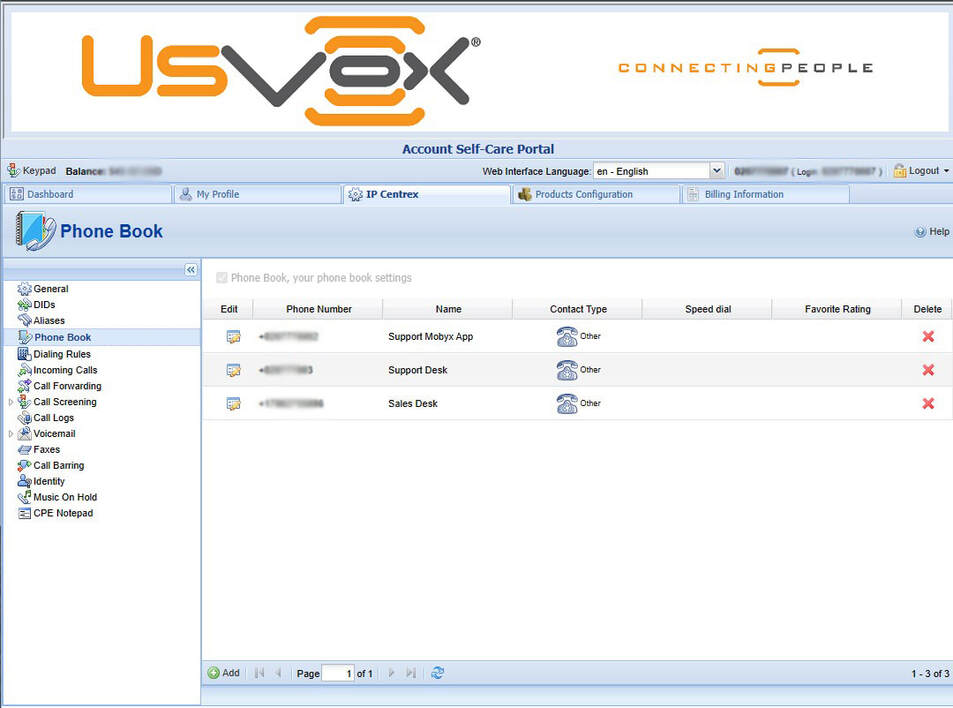953x708 pixels.
Task: Sort by Favorite Rating column header
Action: (837, 309)
